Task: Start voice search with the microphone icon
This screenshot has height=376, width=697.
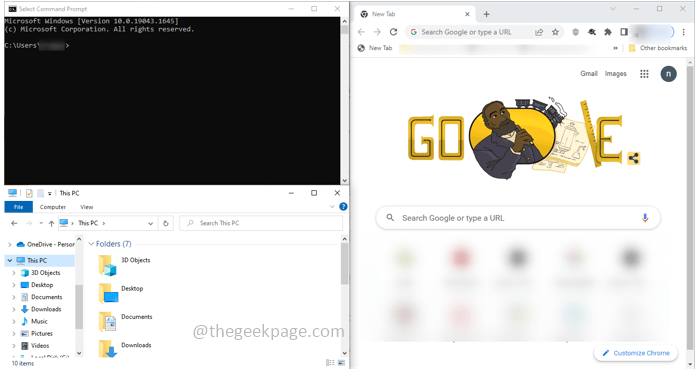Action: [x=645, y=218]
